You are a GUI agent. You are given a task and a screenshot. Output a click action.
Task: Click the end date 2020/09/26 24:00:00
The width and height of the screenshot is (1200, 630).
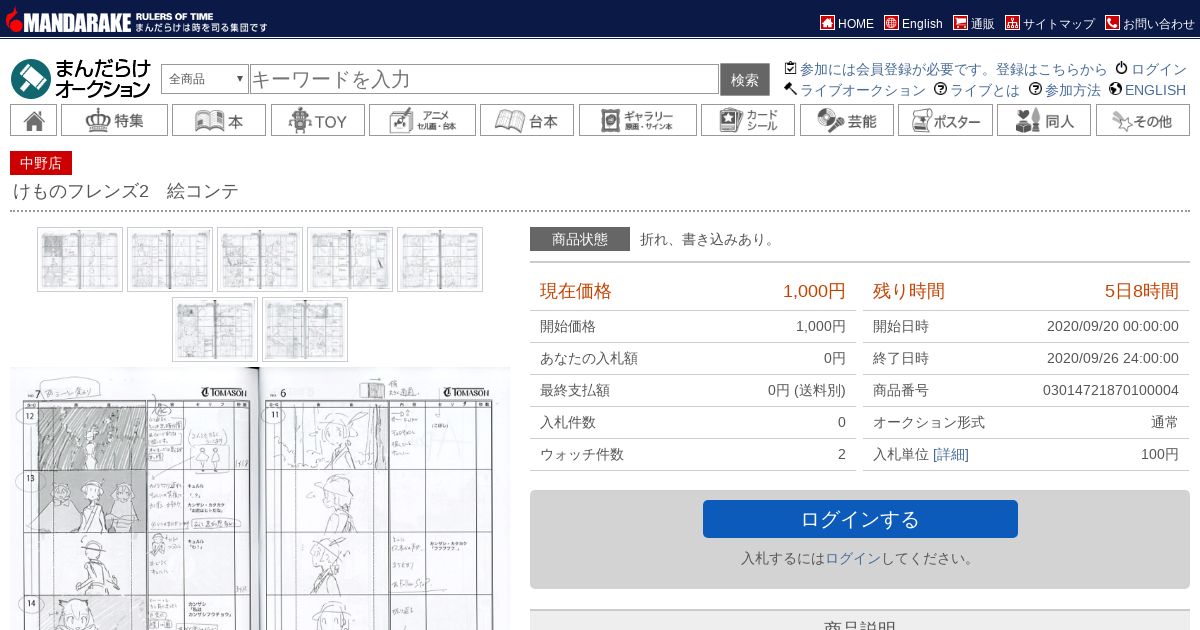click(1113, 358)
